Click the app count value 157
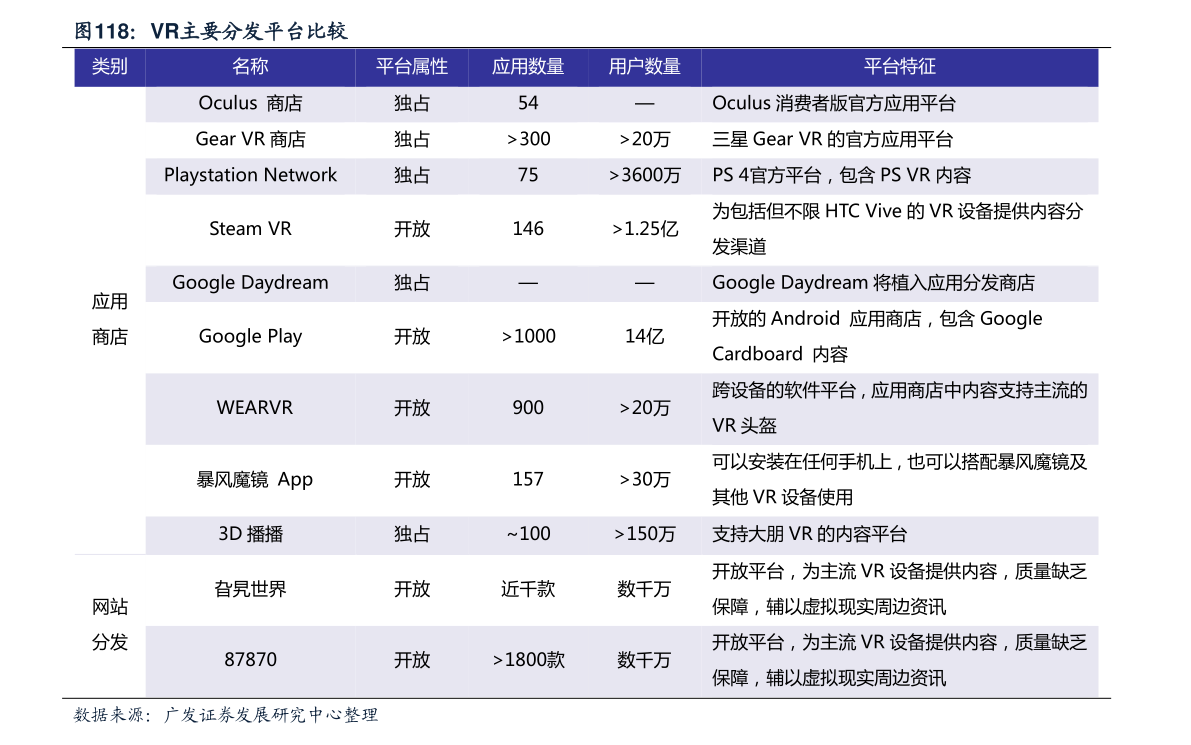The image size is (1191, 745). (528, 479)
